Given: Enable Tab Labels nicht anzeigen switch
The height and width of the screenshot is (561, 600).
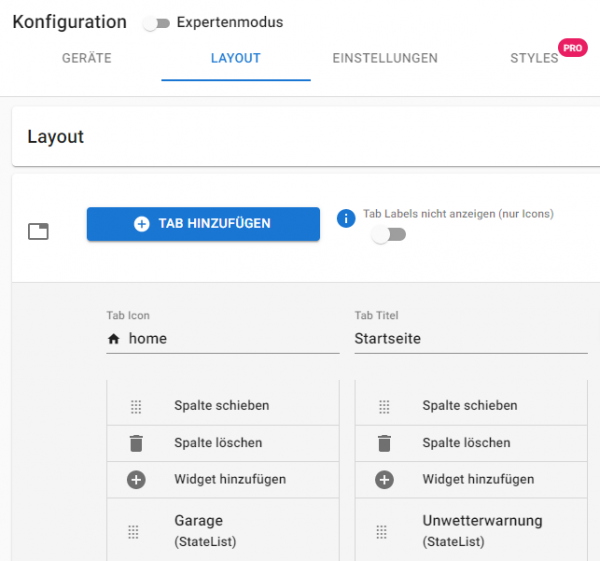Looking at the screenshot, I should point(389,234).
